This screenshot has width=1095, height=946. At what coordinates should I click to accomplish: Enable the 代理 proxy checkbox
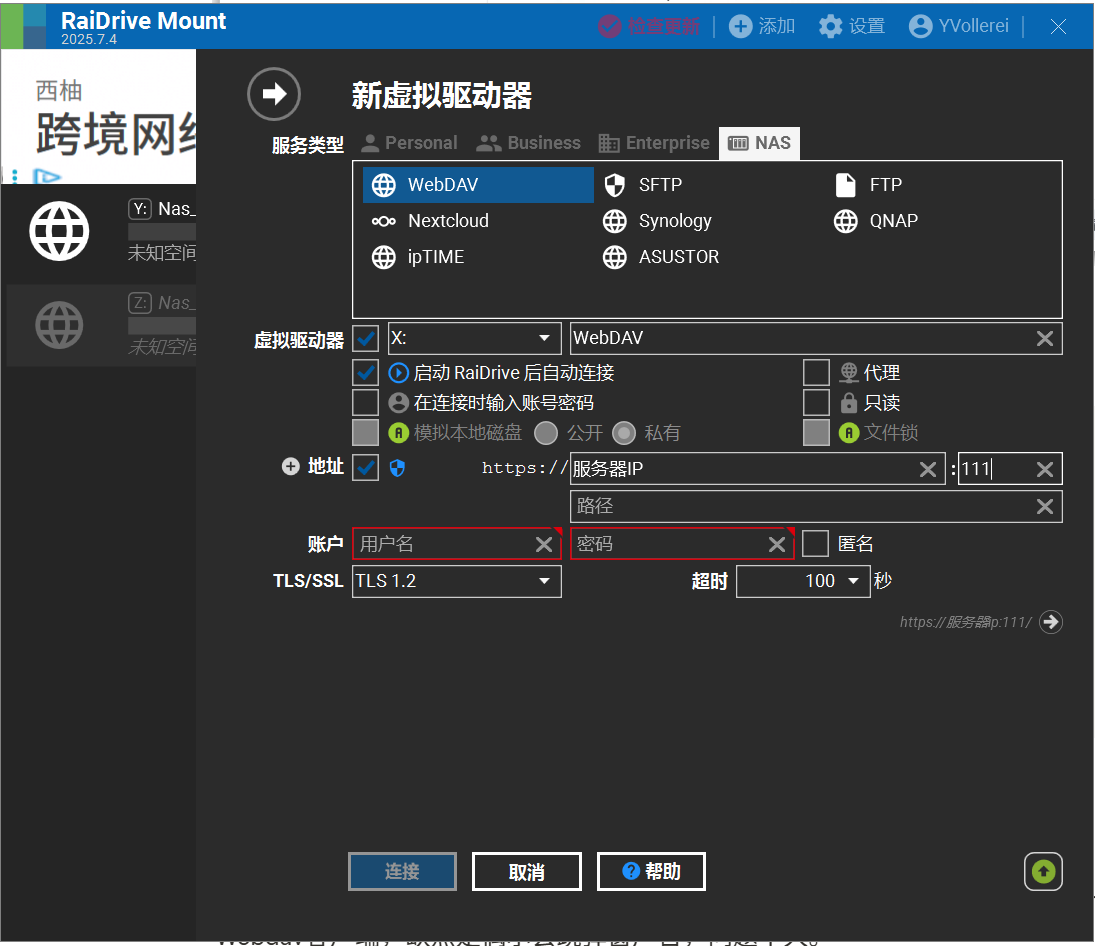click(x=816, y=373)
